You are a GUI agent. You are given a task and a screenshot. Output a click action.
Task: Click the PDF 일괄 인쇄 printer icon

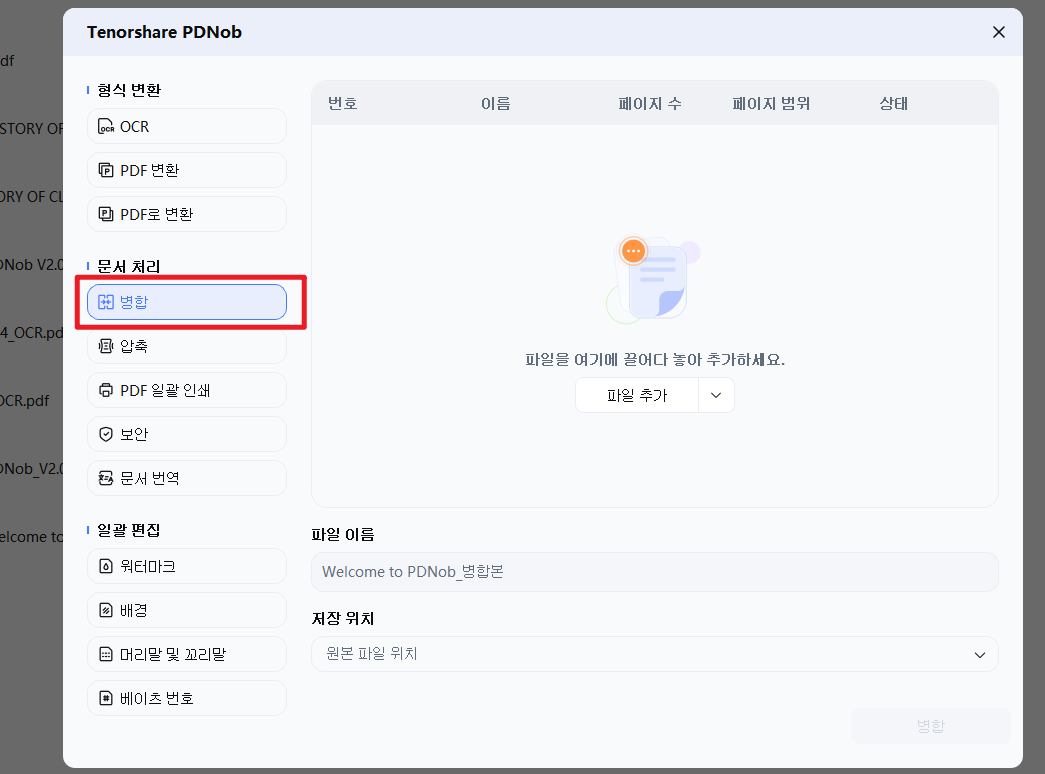pyautogui.click(x=106, y=390)
